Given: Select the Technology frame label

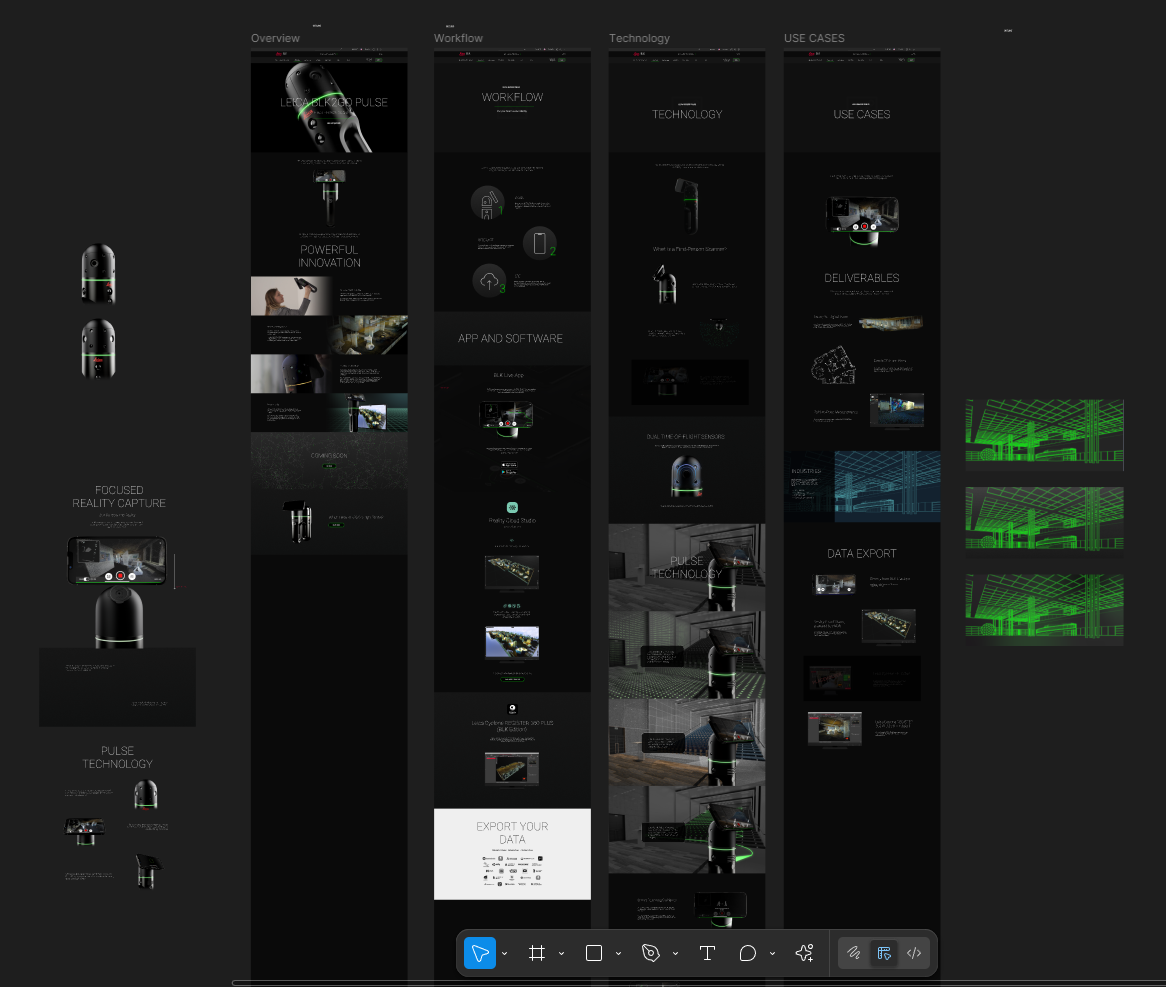Looking at the screenshot, I should pos(639,38).
